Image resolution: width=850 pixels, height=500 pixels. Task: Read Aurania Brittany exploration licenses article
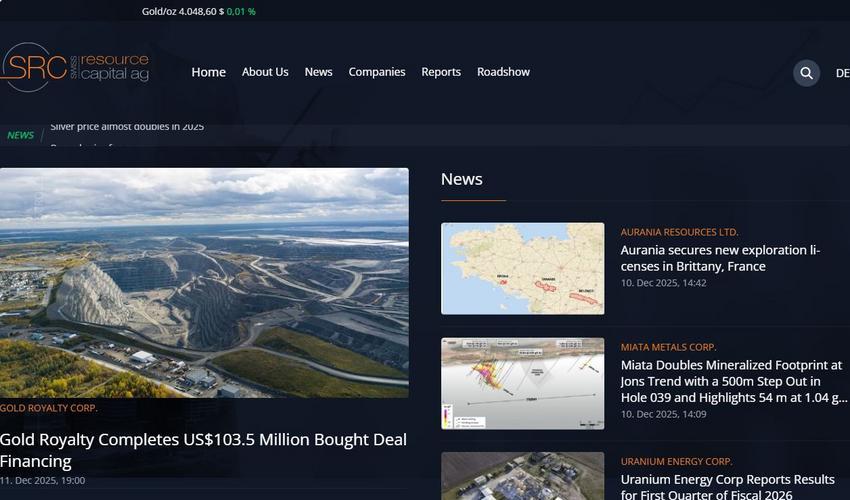pos(720,258)
